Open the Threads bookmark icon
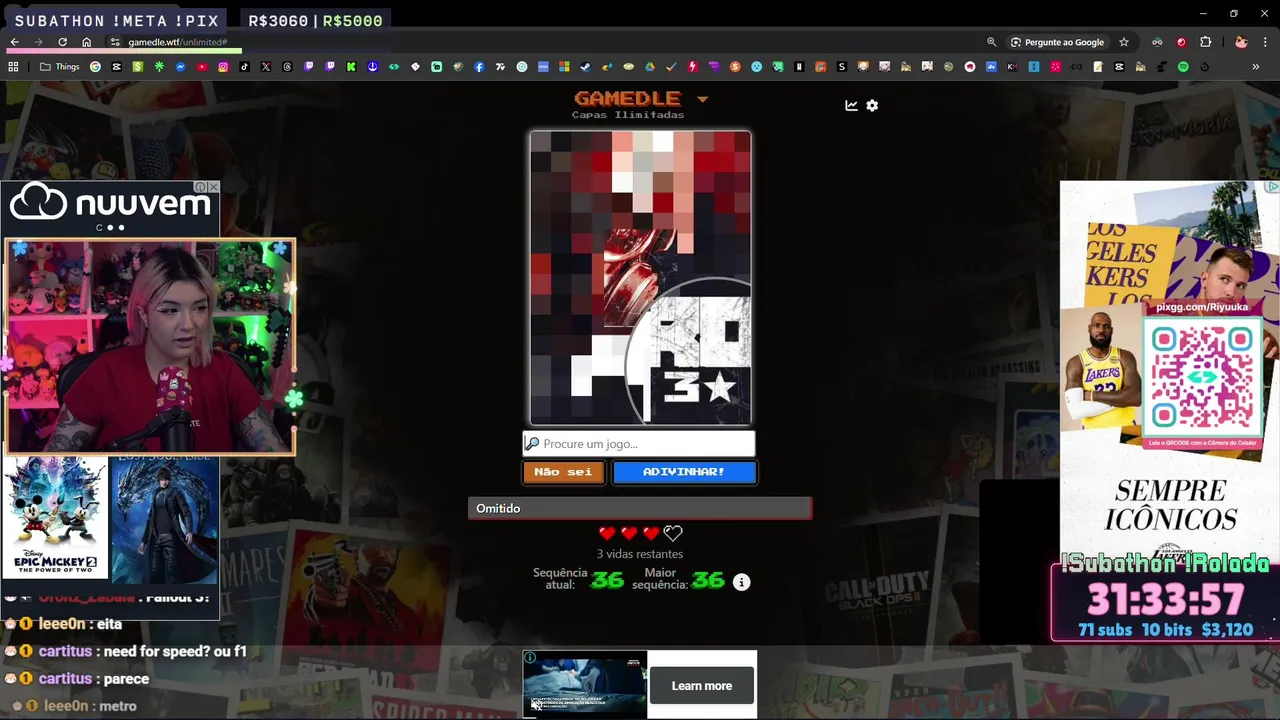Viewport: 1280px width, 720px height. coord(287,67)
